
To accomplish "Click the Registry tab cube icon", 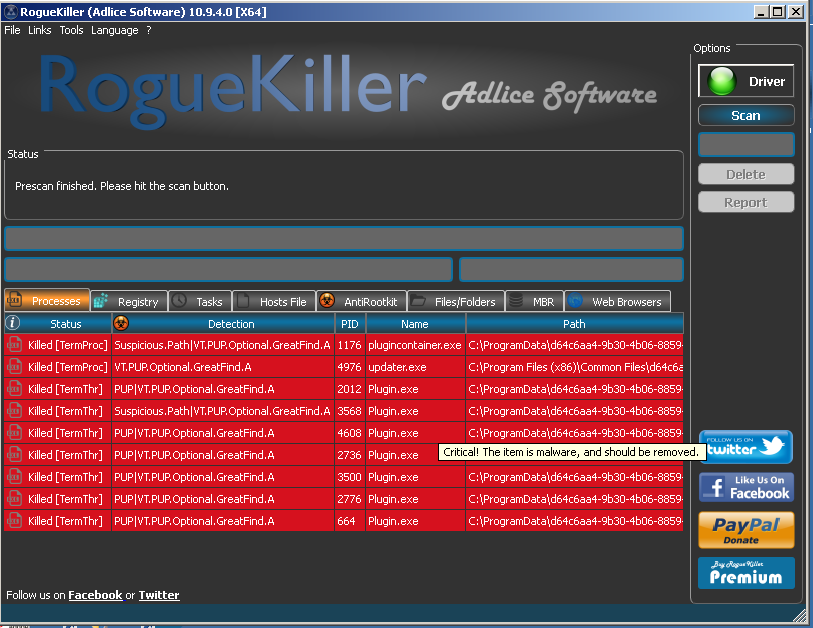I will coord(101,301).
